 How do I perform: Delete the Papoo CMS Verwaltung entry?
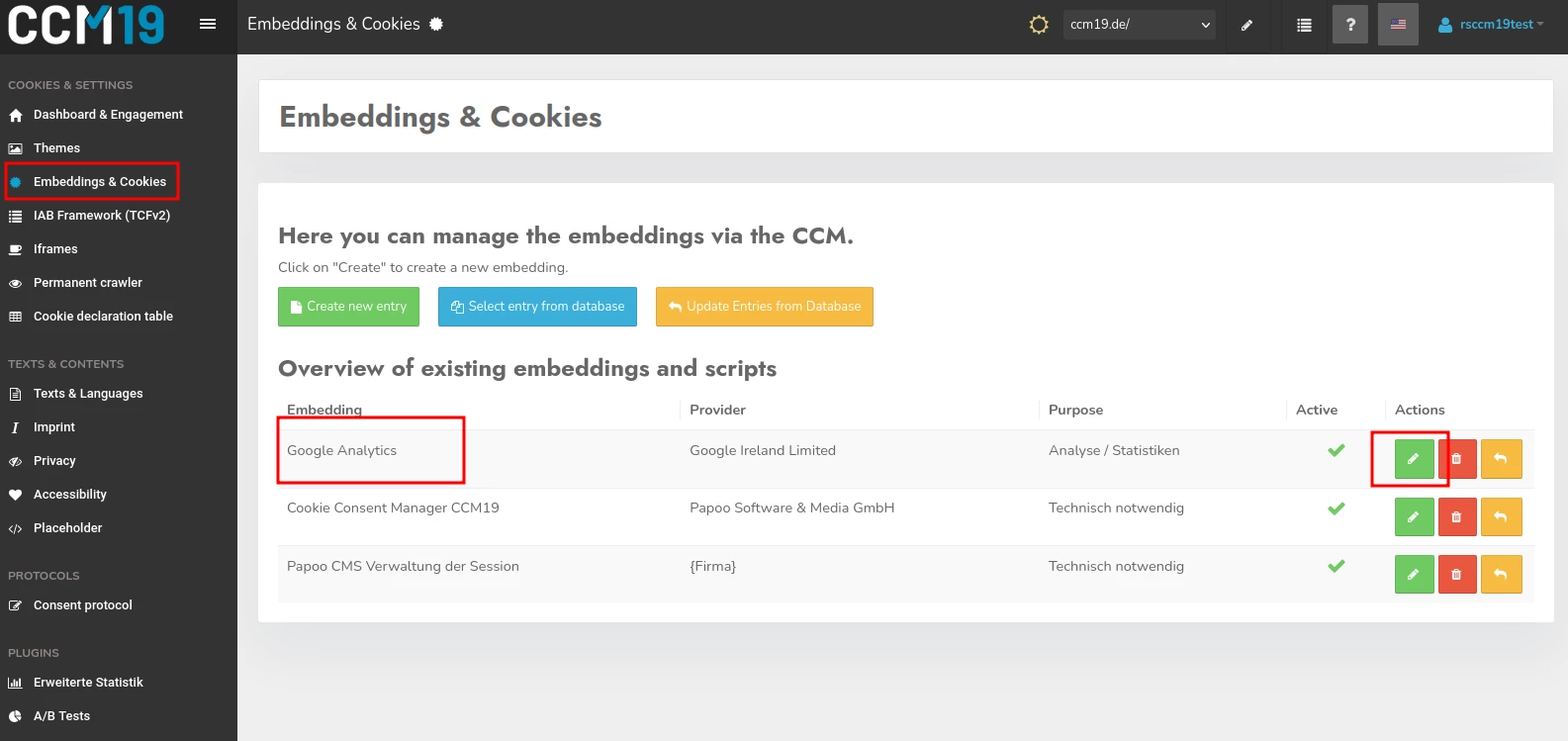pyautogui.click(x=1456, y=575)
